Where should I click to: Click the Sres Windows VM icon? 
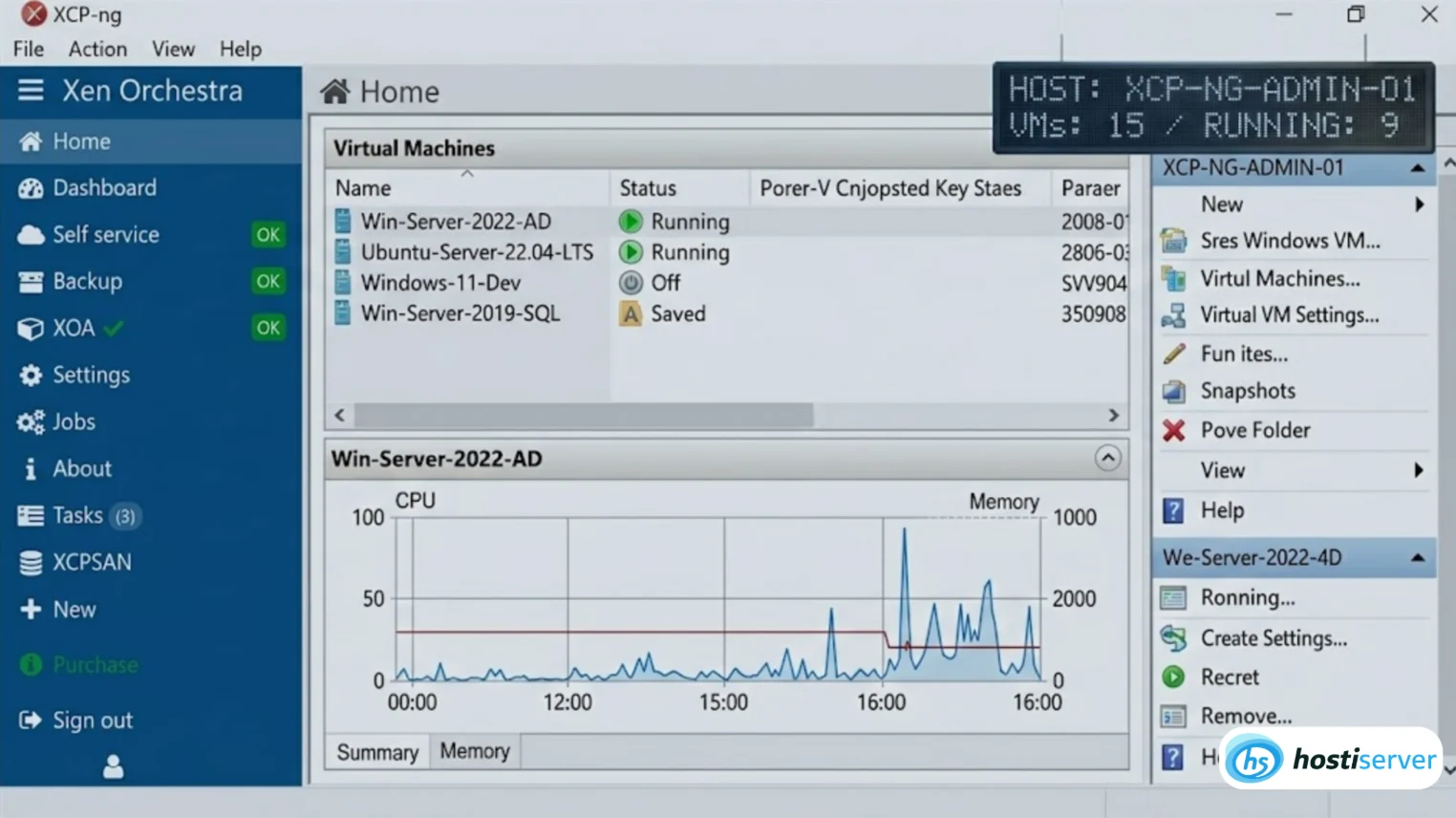[x=1174, y=241]
